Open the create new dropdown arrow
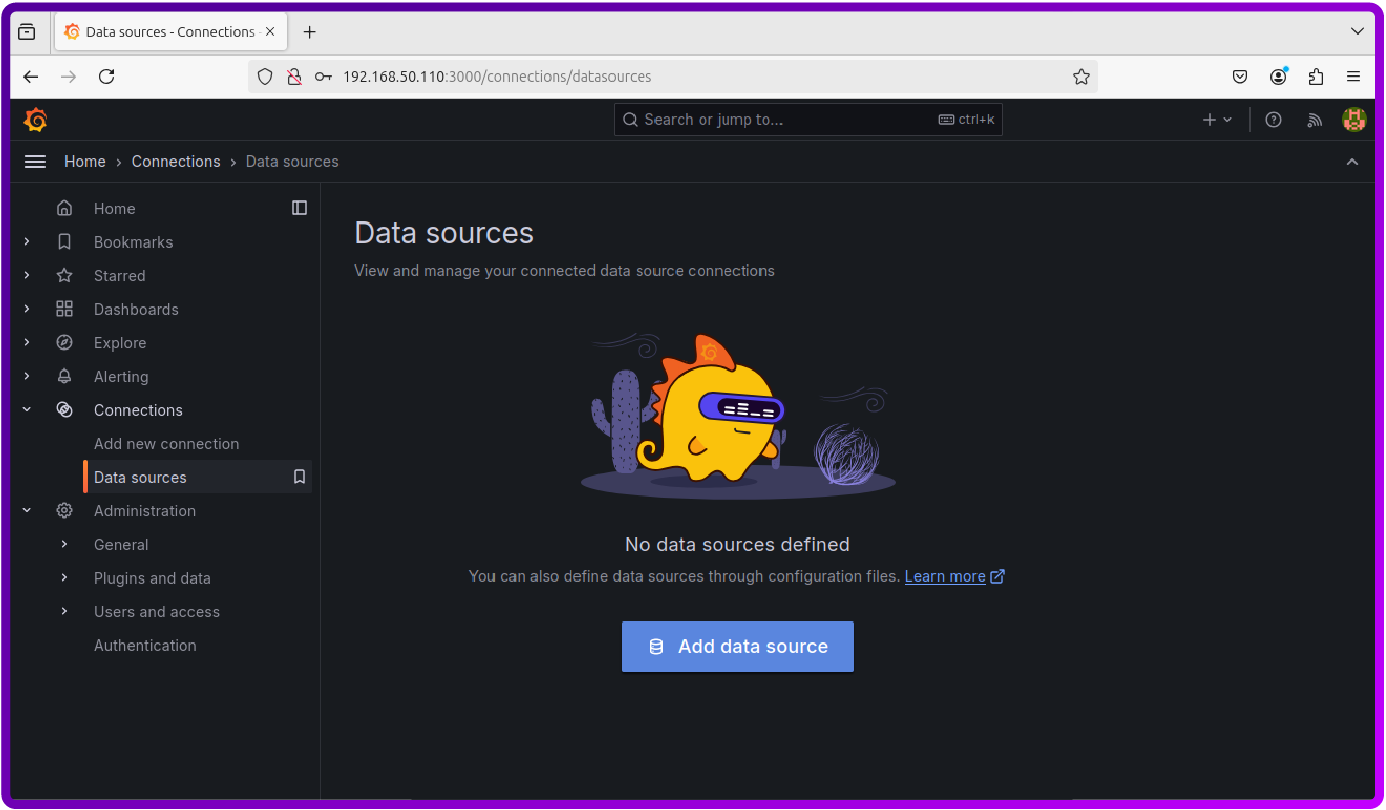 pyautogui.click(x=1227, y=119)
